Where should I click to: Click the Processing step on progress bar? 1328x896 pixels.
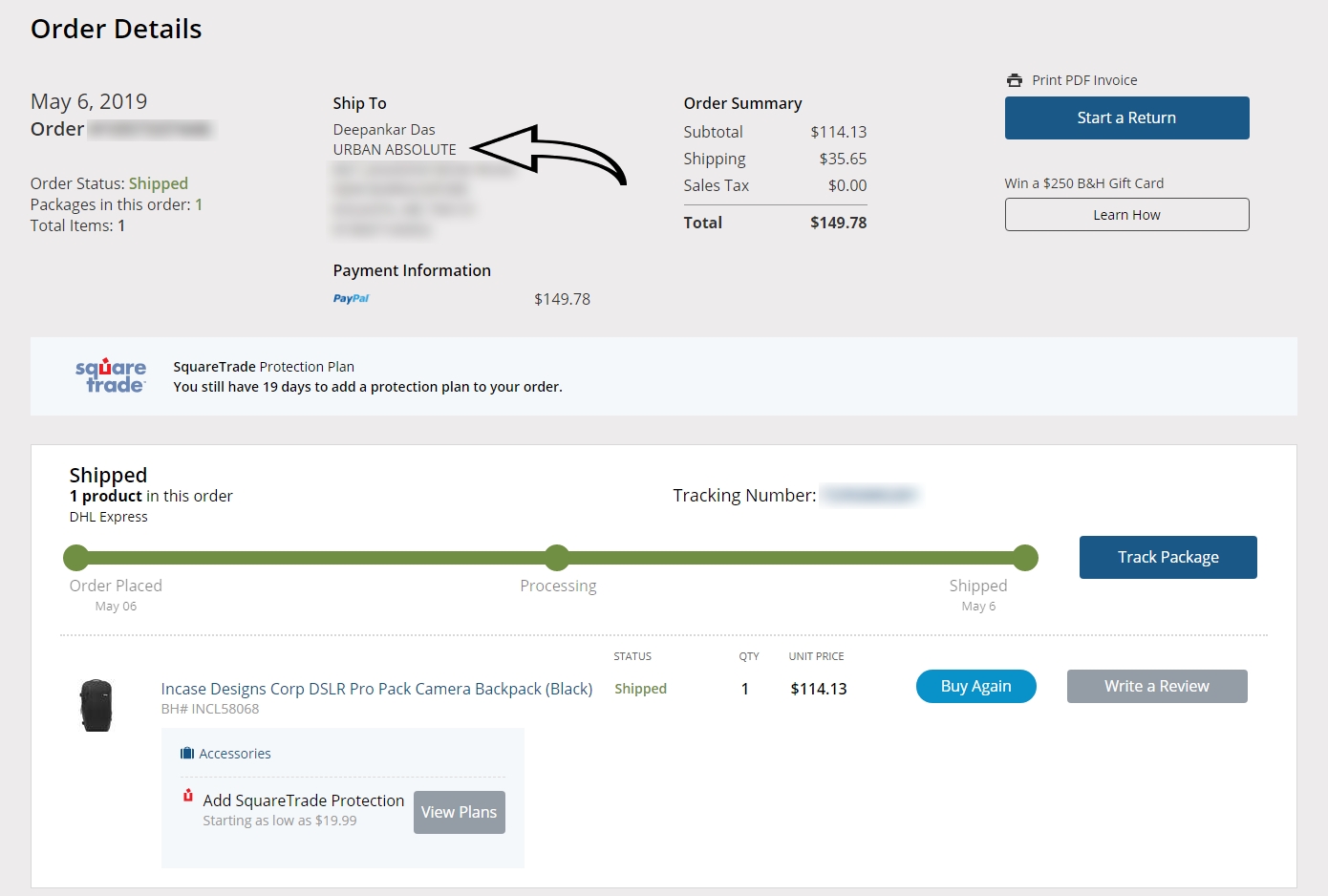(557, 558)
